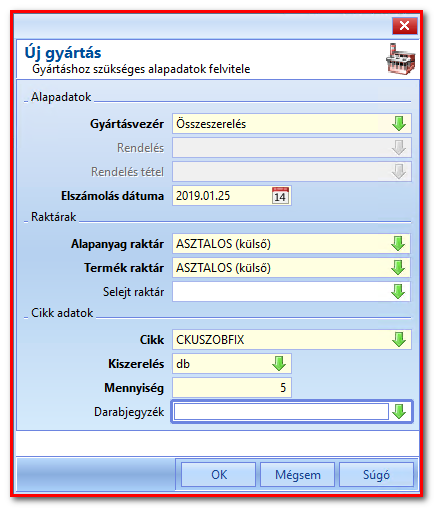Click the greyed Rendelés tétel dropdown arrow
Viewport: 434px width, 508px height.
point(399,172)
